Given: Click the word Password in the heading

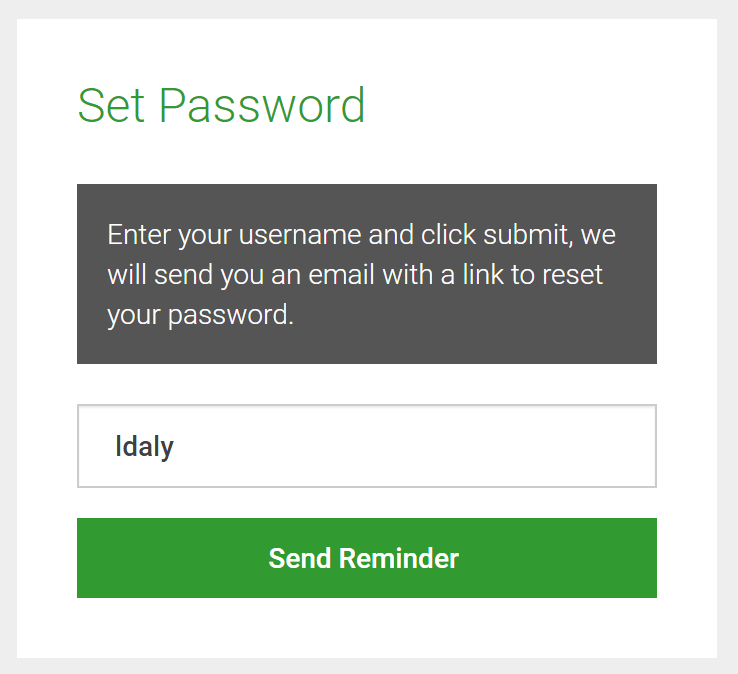Looking at the screenshot, I should click(262, 106).
